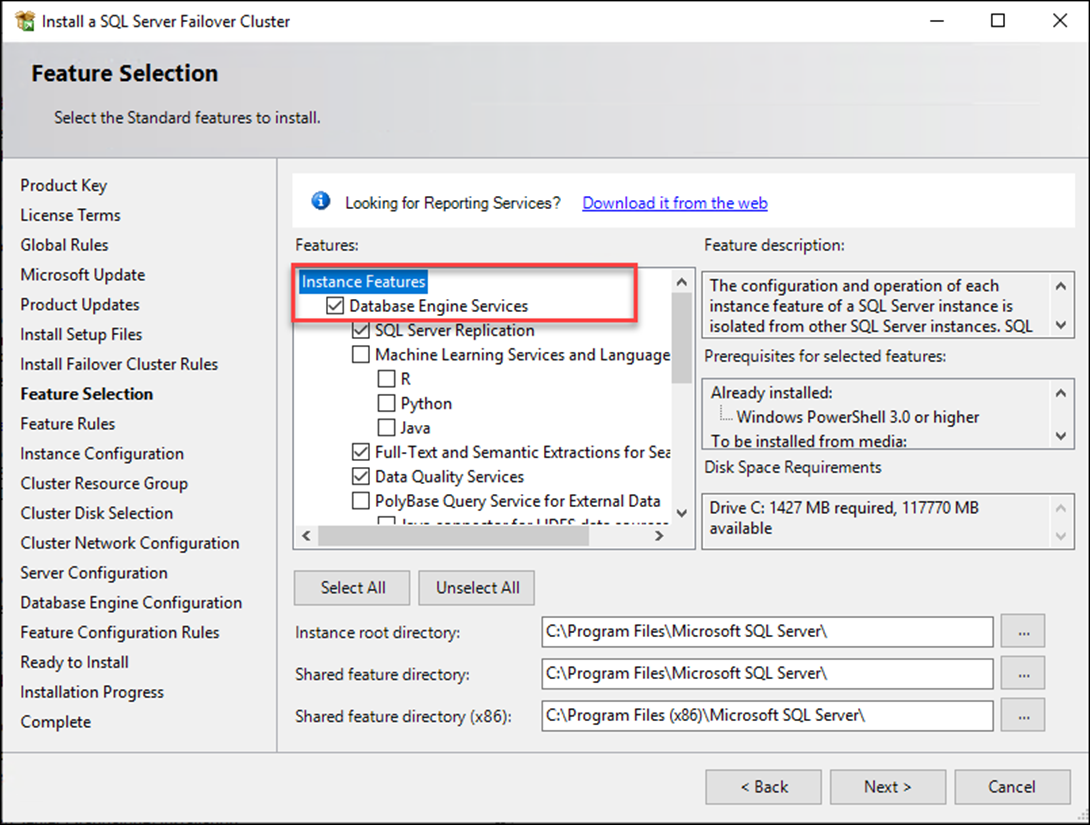
Task: Browse for the Shared feature directory (x86)
Action: (x=1023, y=715)
